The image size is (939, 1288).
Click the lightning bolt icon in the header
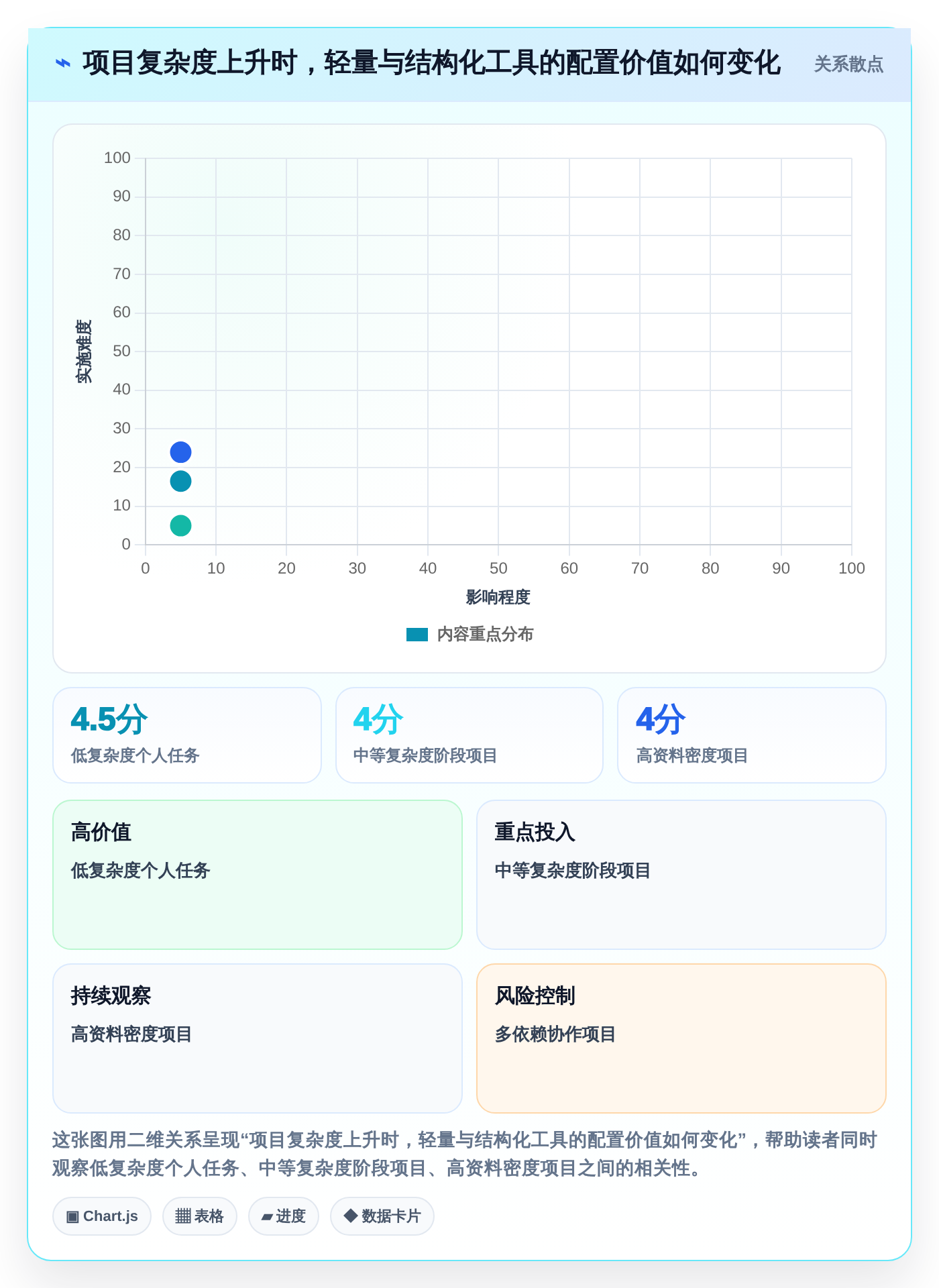62,64
